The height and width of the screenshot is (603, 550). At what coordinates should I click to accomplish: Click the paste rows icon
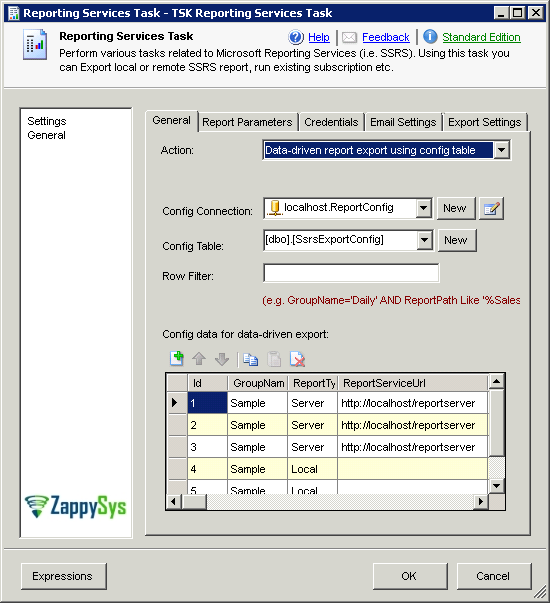(x=274, y=359)
